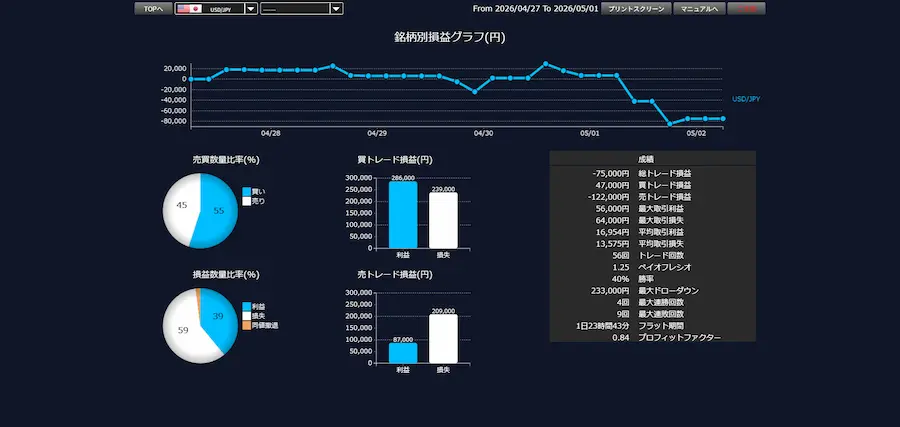Click the 買トレード損益(円) chart title

coord(395,160)
